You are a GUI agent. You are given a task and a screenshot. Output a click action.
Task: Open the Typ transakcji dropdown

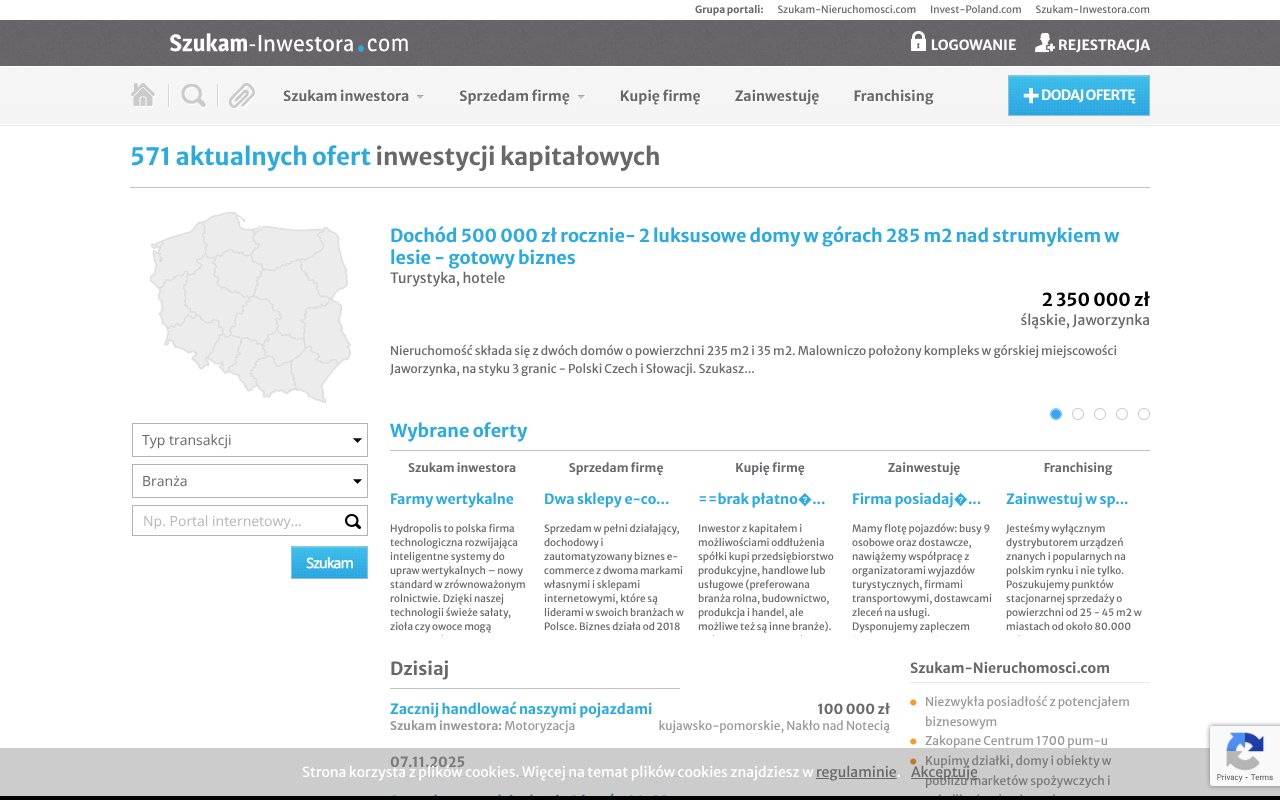click(249, 440)
